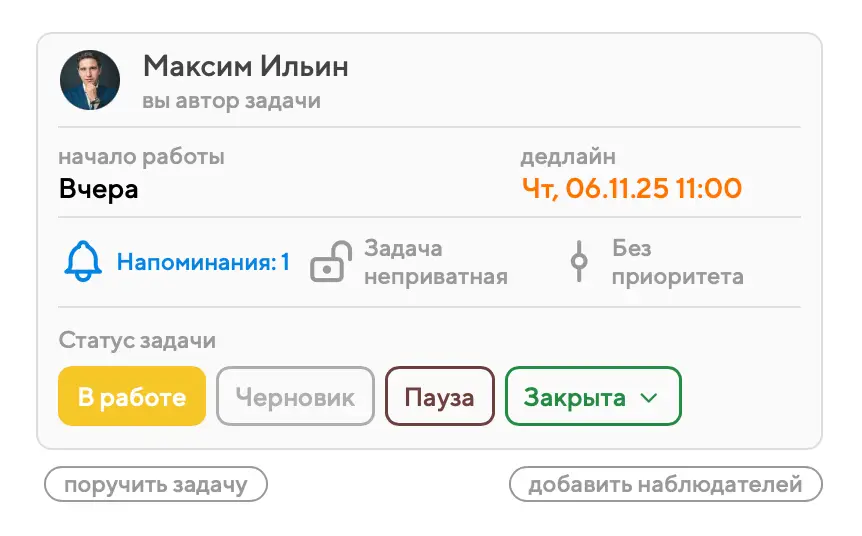Screen dimensions: 862x536
Task: Open the Напоминания: 1 link
Action: click(203, 263)
